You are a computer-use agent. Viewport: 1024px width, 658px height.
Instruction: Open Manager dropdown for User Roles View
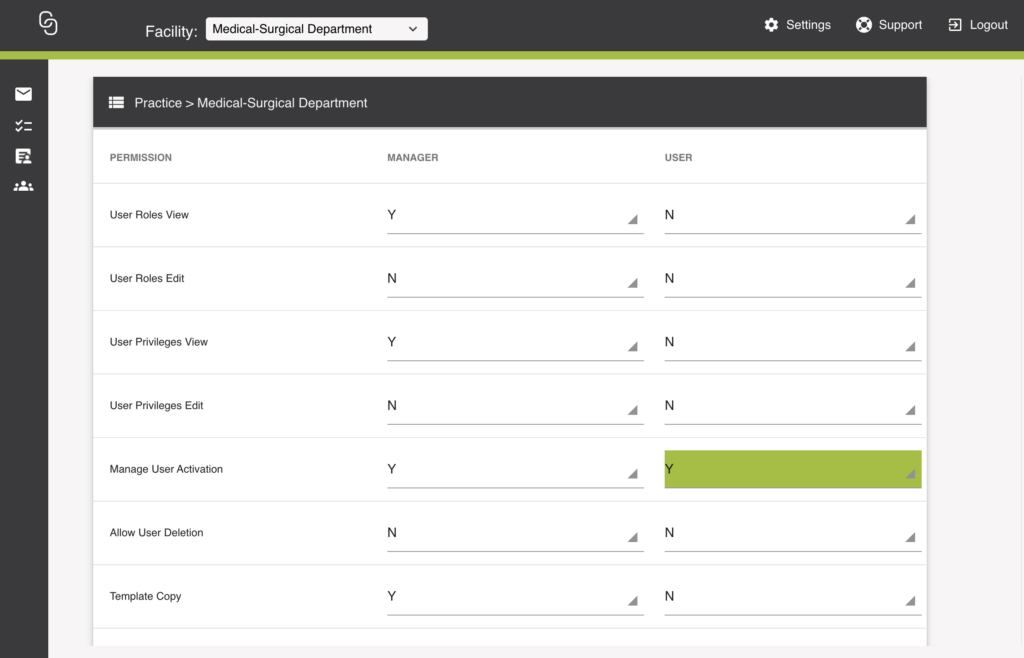coord(514,216)
